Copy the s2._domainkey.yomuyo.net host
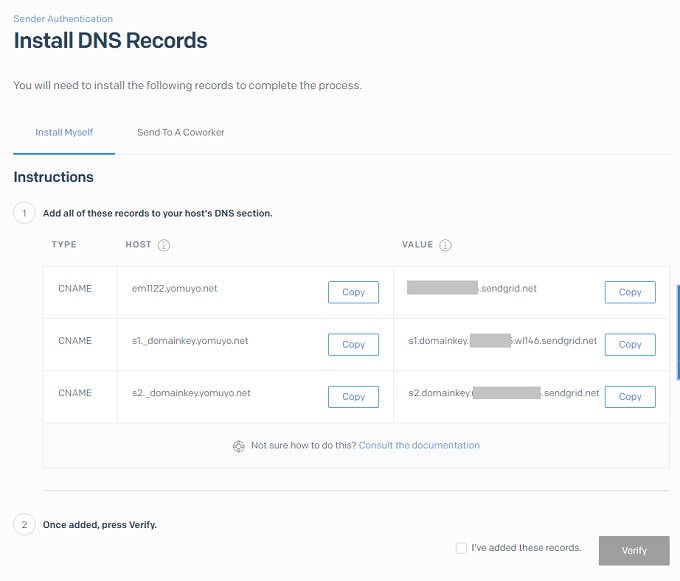 click(x=353, y=396)
